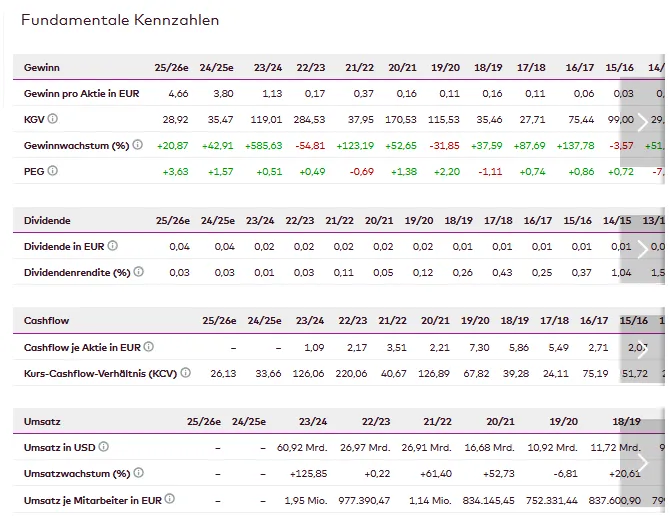
Task: Select the Cashflow table header 19/20
Action: (475, 321)
